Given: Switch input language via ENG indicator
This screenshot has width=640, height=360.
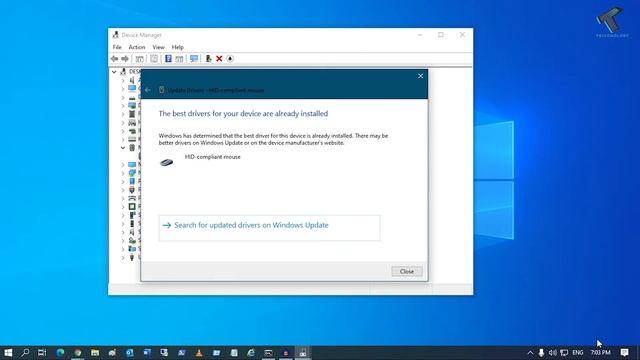Looking at the screenshot, I should coord(578,353).
